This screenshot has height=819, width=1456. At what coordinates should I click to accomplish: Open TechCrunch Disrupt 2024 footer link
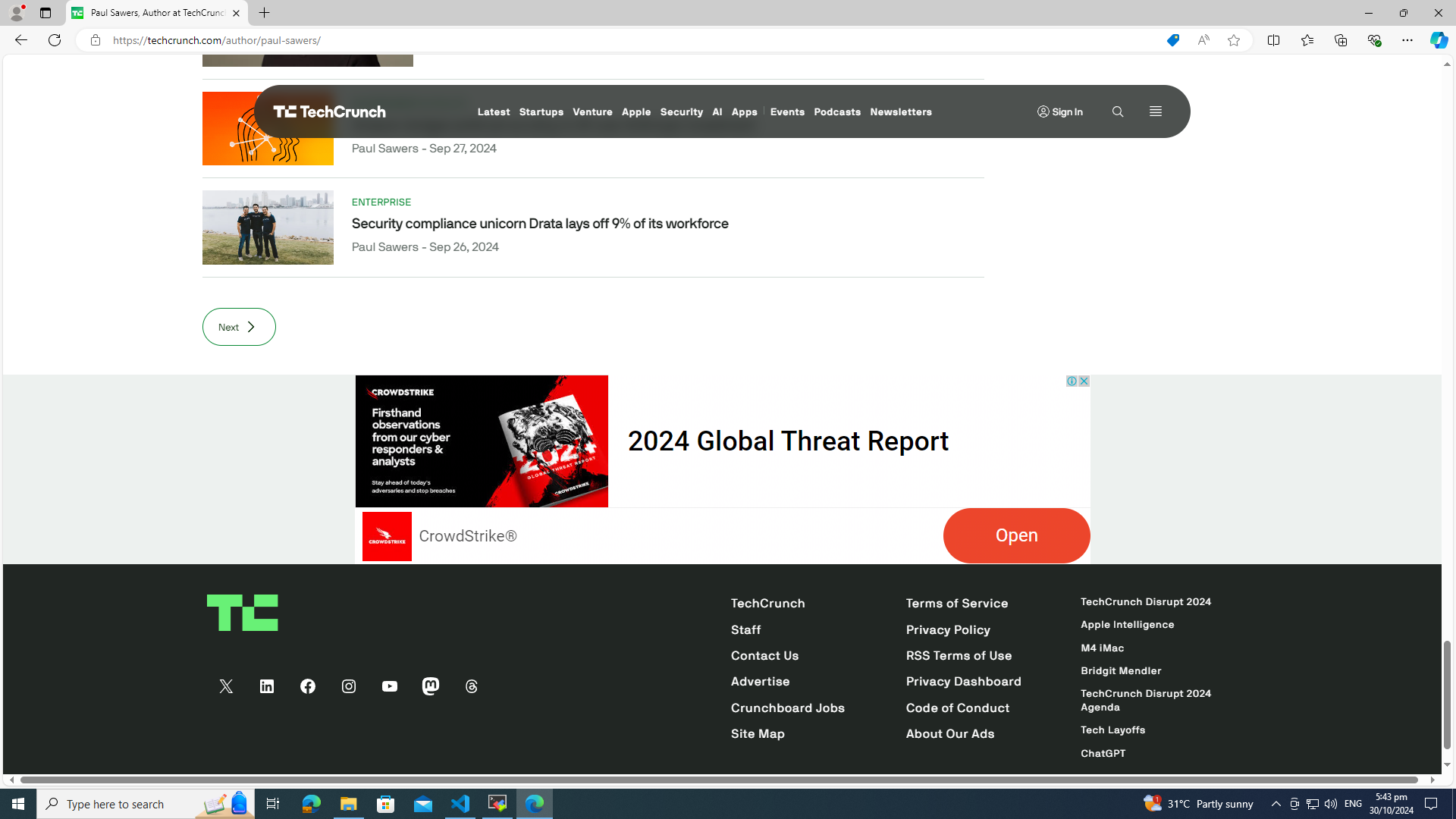[1146, 602]
